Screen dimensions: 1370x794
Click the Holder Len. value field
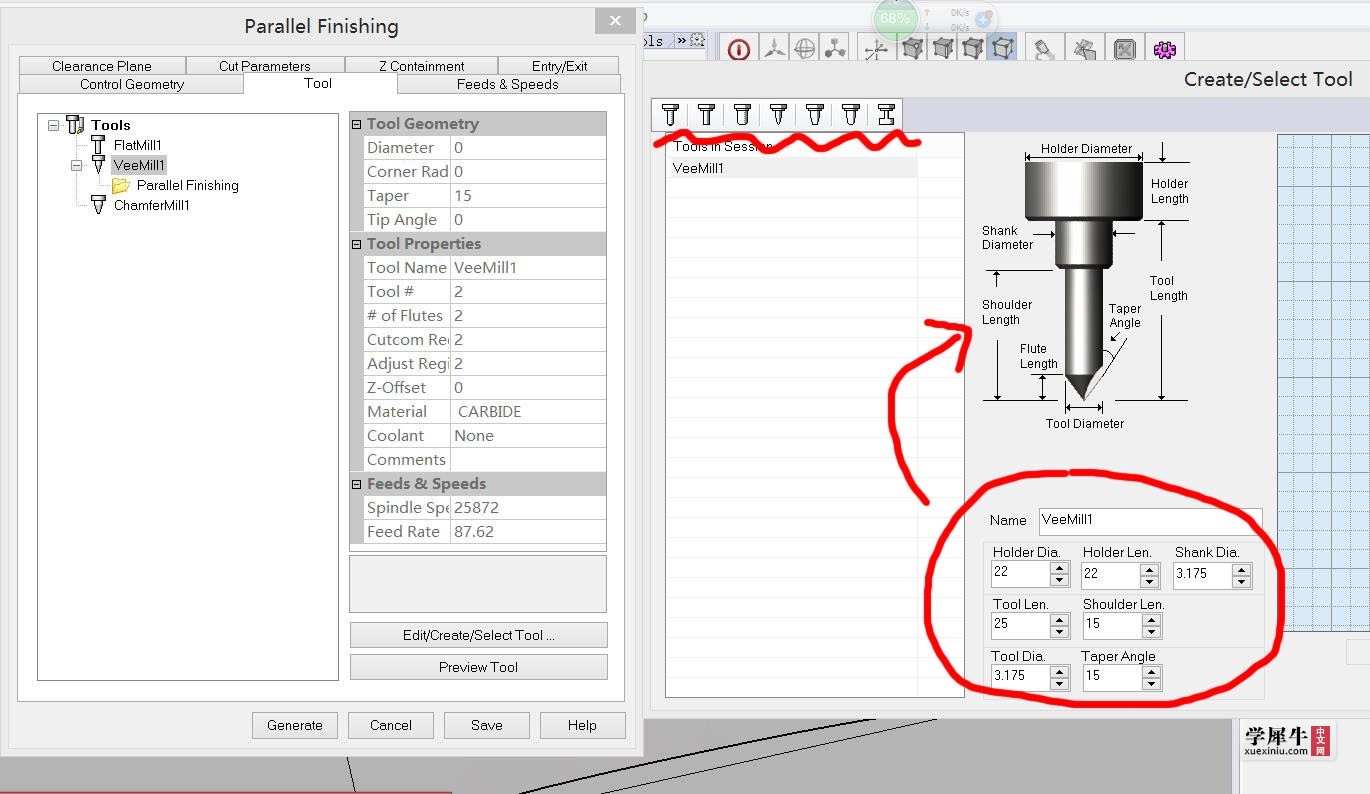[1111, 574]
